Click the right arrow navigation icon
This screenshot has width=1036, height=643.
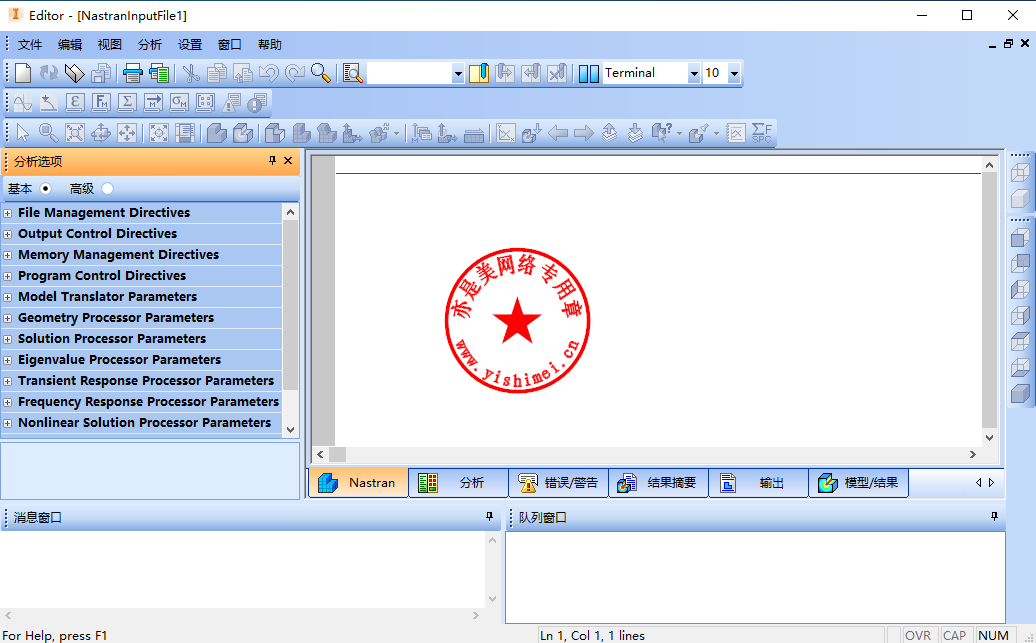tap(583, 133)
